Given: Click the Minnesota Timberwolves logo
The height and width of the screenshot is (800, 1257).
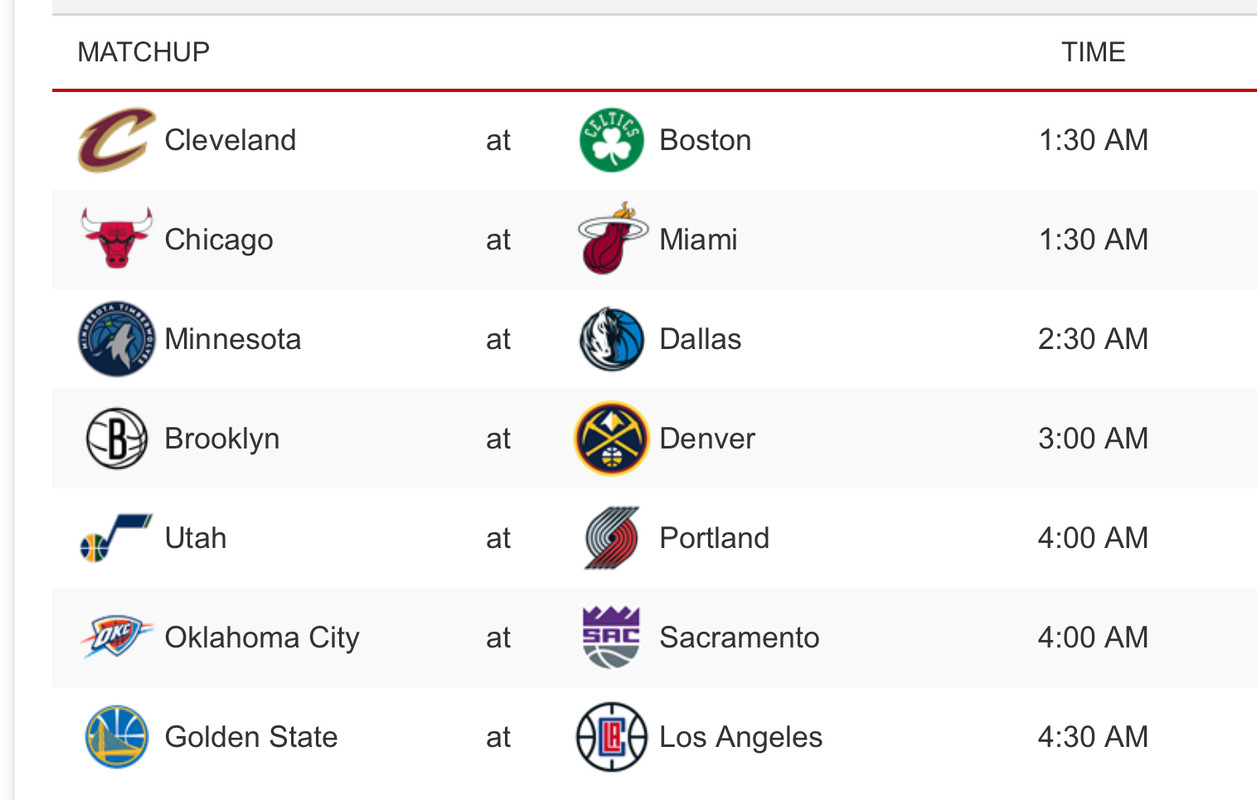Looking at the screenshot, I should tap(117, 339).
